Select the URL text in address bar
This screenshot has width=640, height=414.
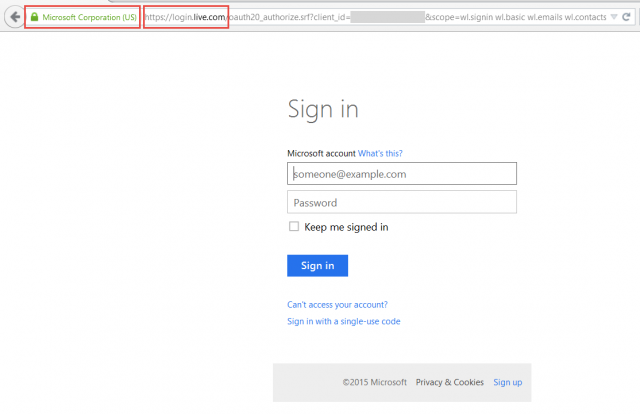click(380, 18)
